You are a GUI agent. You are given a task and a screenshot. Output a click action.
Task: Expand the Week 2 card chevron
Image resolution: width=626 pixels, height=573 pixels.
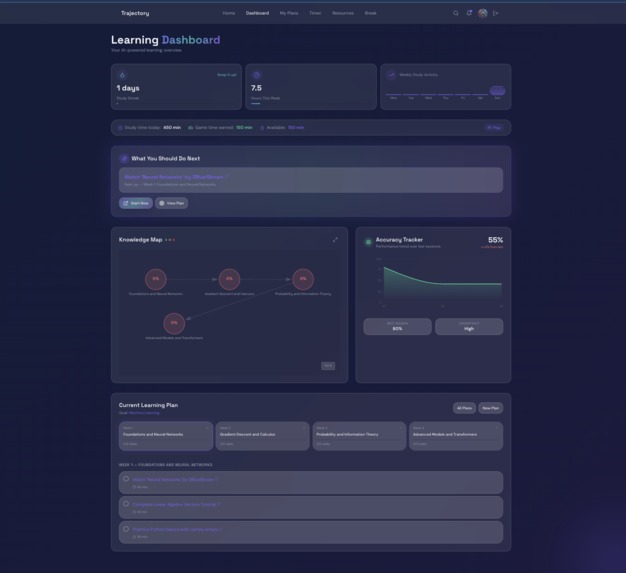(304, 428)
